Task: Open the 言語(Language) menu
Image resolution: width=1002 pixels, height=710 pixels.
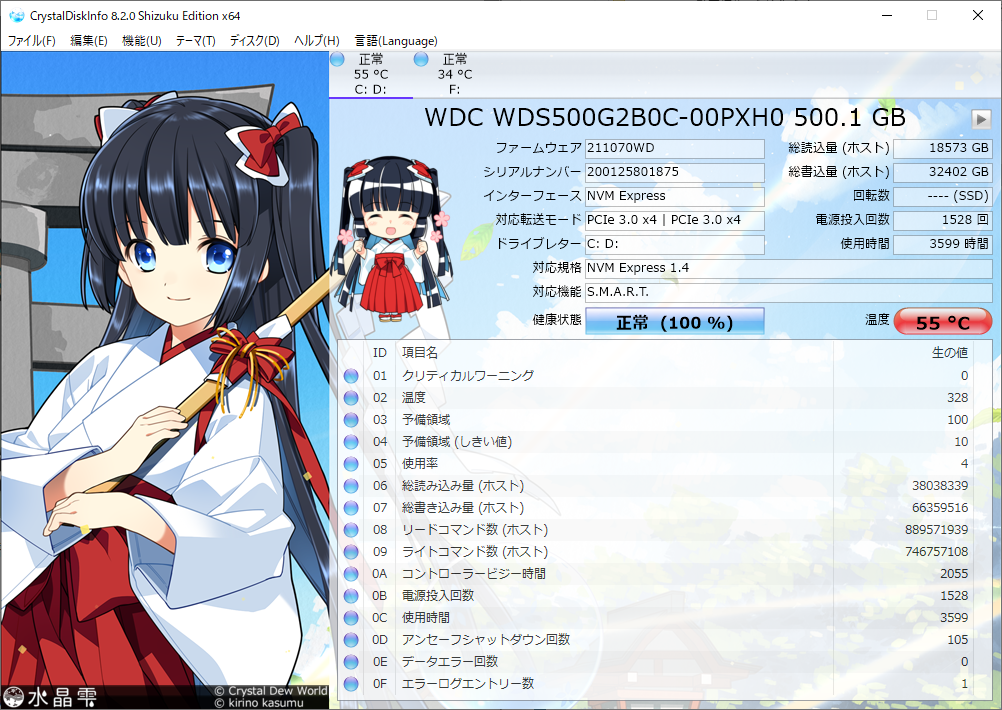Action: click(395, 41)
